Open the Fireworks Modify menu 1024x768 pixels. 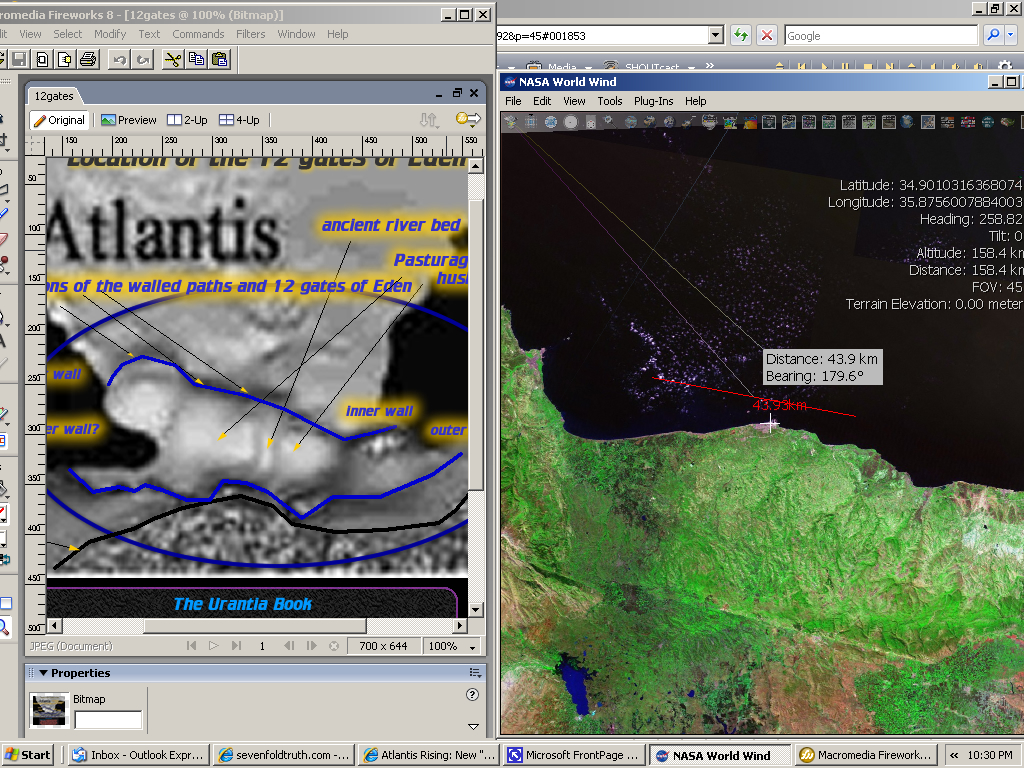[x=110, y=34]
